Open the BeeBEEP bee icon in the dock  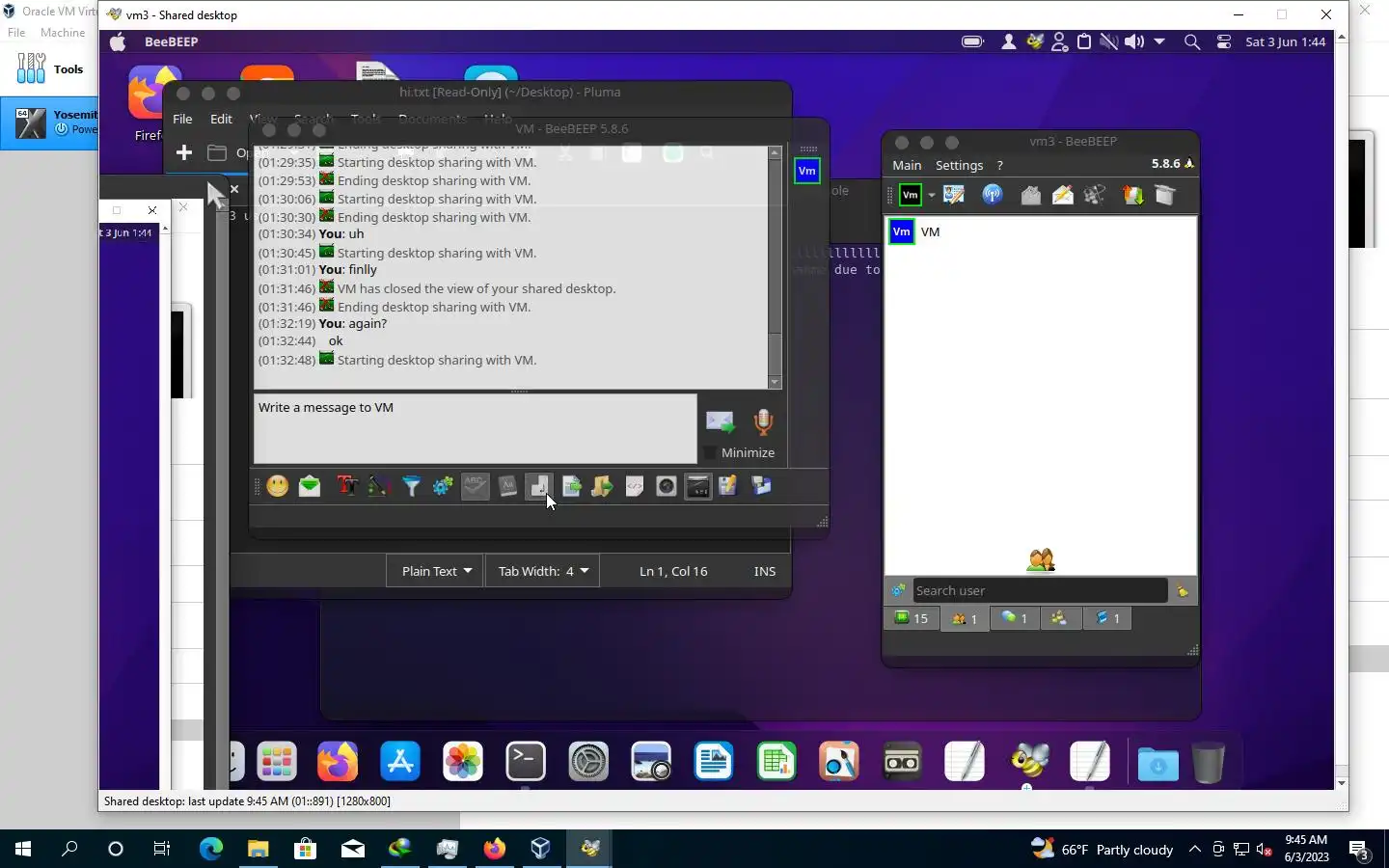[1028, 762]
